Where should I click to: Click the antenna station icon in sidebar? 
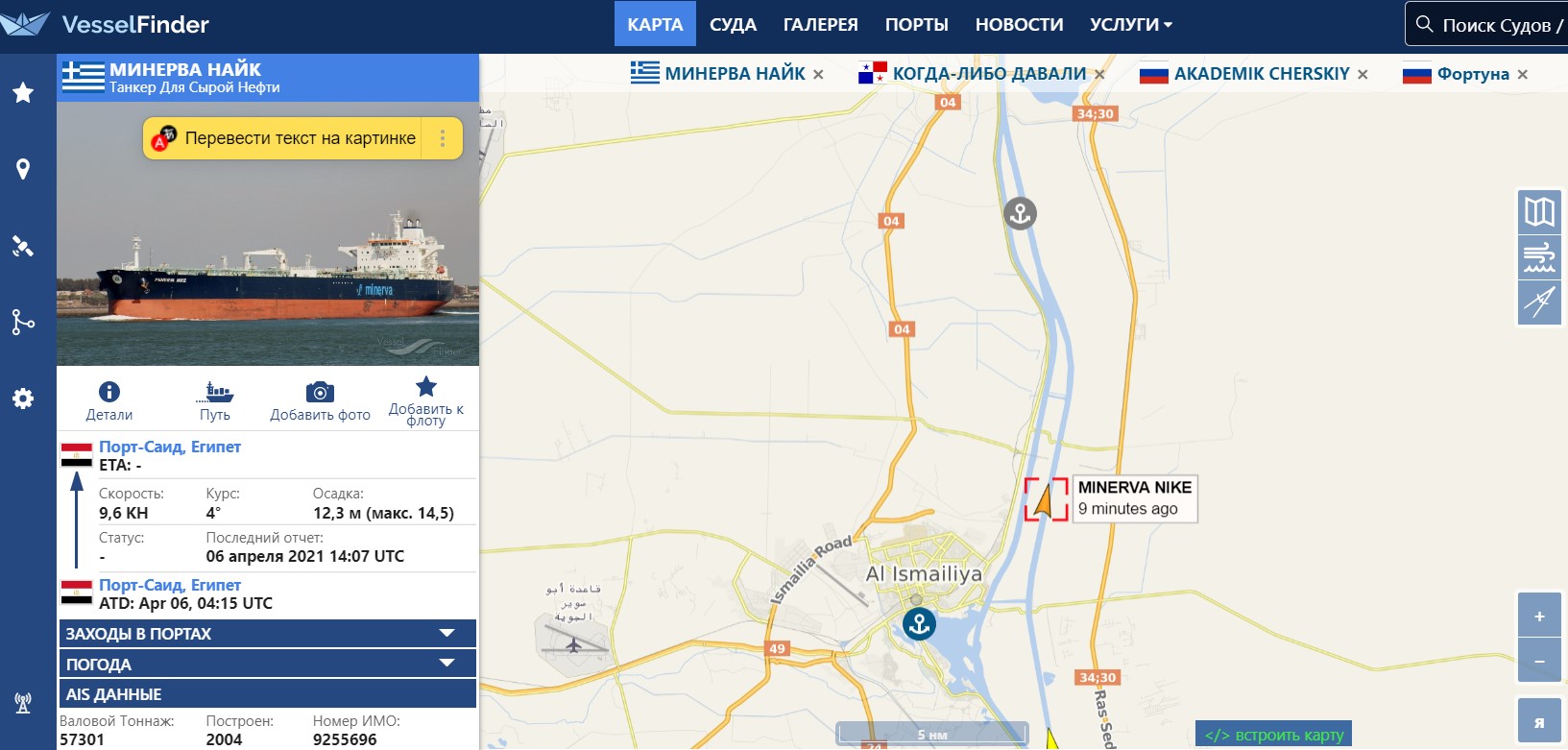23,703
